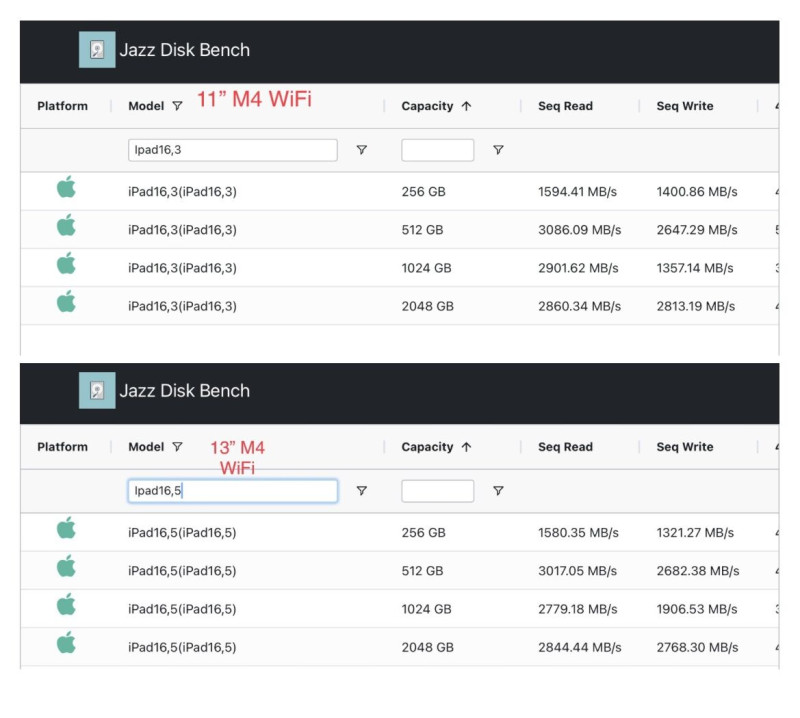Click the Capacity sort arrow in the bottom table
Viewport: 800px width, 718px height.
(466, 447)
